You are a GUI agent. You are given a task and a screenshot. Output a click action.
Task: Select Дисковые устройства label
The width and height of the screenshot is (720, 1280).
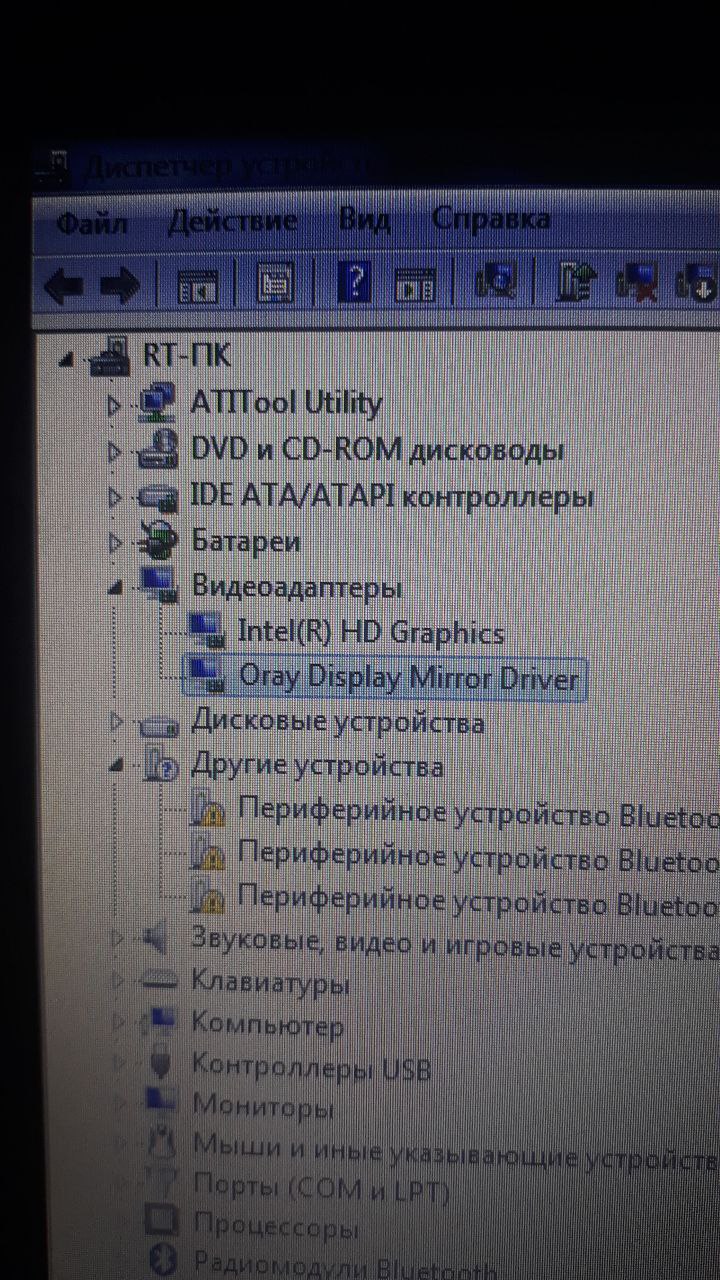coord(338,721)
